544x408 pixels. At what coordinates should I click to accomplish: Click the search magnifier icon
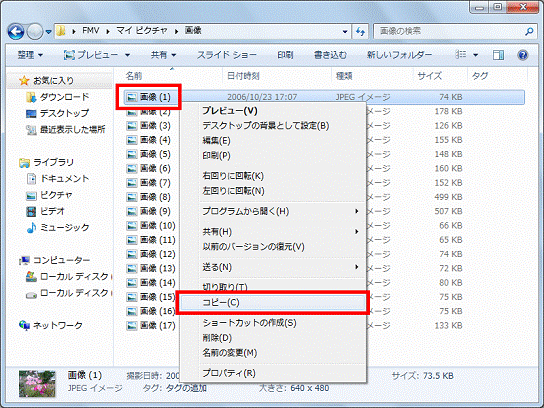[x=529, y=32]
